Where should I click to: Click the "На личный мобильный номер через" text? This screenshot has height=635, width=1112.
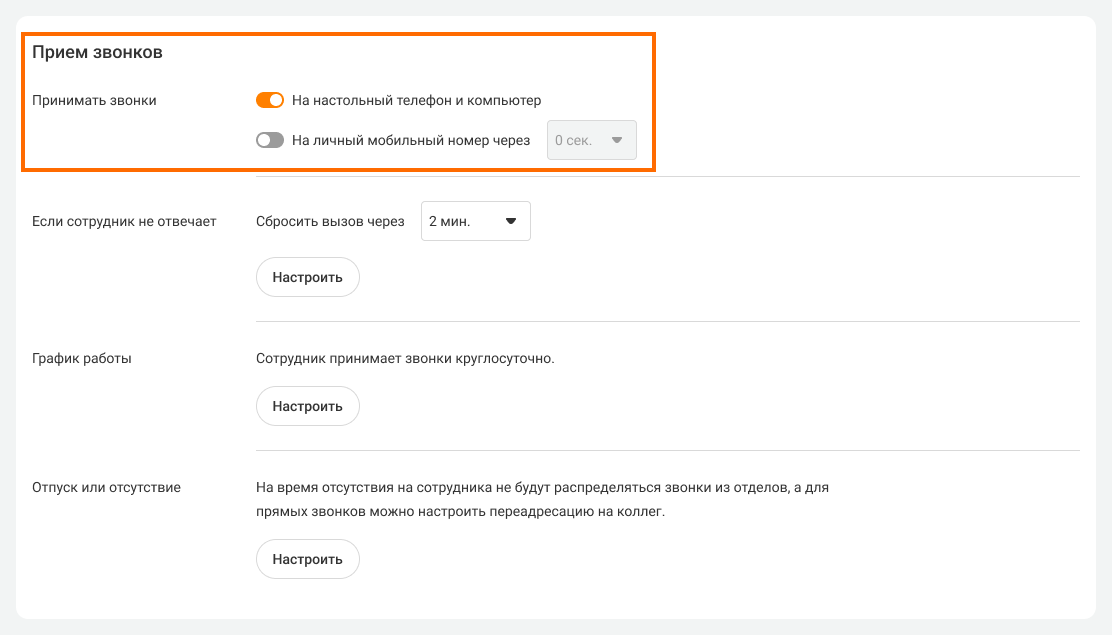coord(411,140)
